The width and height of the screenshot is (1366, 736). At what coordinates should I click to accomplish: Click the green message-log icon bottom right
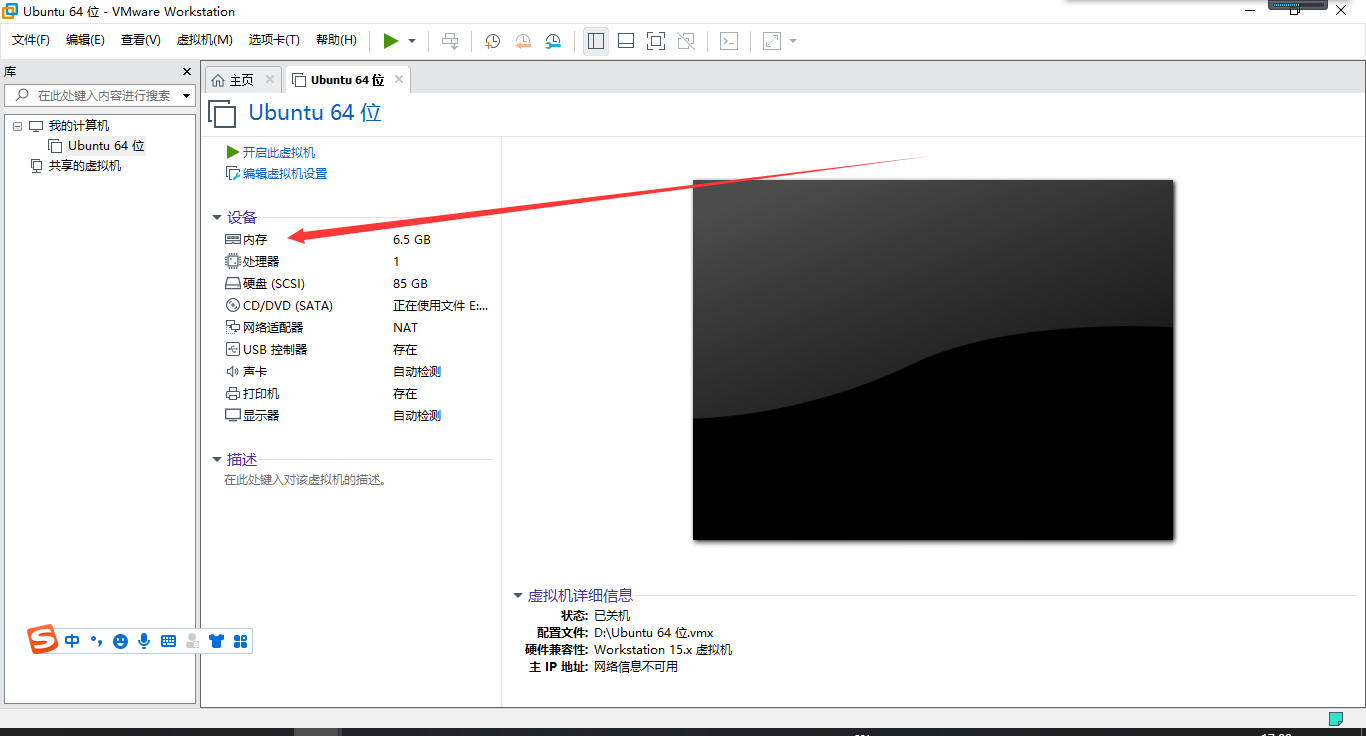1335,718
